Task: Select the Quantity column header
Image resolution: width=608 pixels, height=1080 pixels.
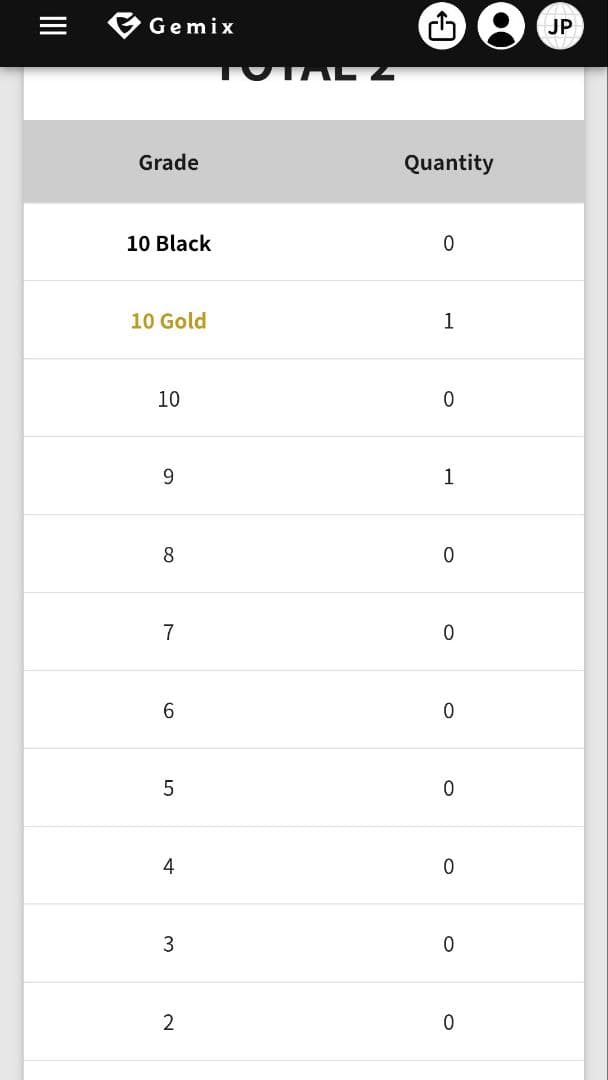Action: (x=448, y=162)
